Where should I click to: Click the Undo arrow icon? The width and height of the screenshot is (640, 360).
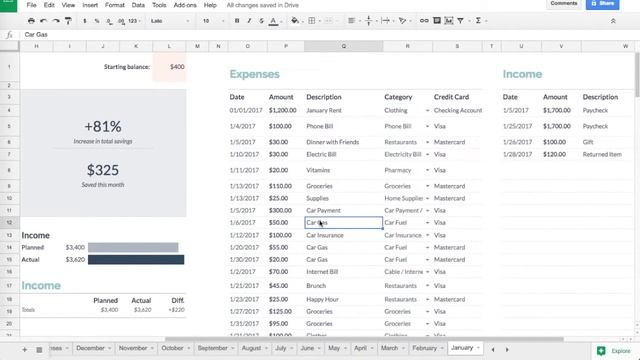[x=43, y=20]
